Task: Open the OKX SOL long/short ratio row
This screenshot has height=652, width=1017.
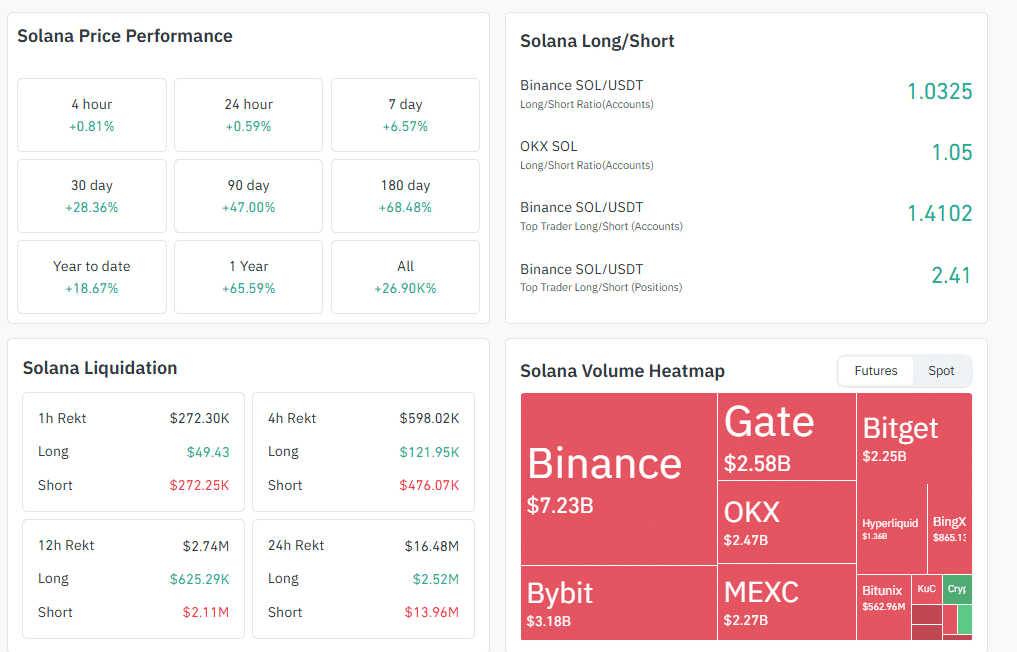Action: coord(746,154)
